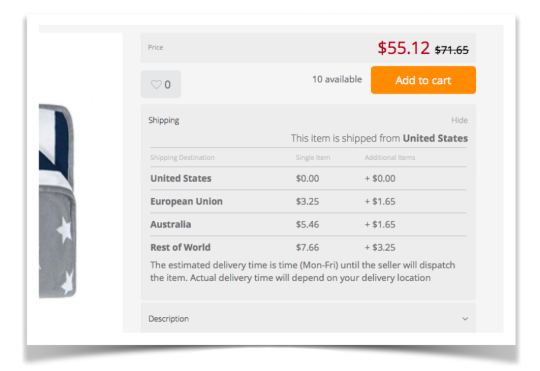Click the Shipping Destination column header
540x371 pixels.
(x=182, y=157)
